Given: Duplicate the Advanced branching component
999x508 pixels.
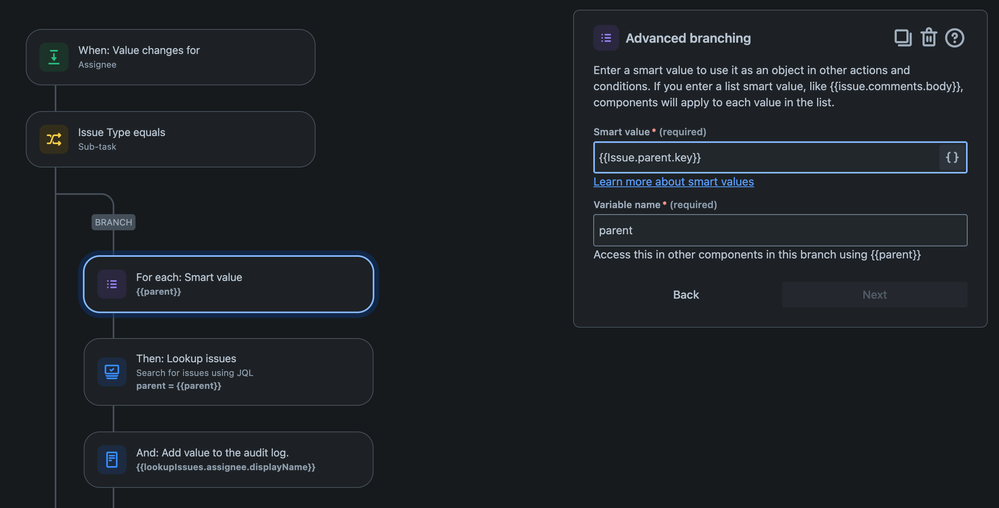Looking at the screenshot, I should (x=903, y=38).
